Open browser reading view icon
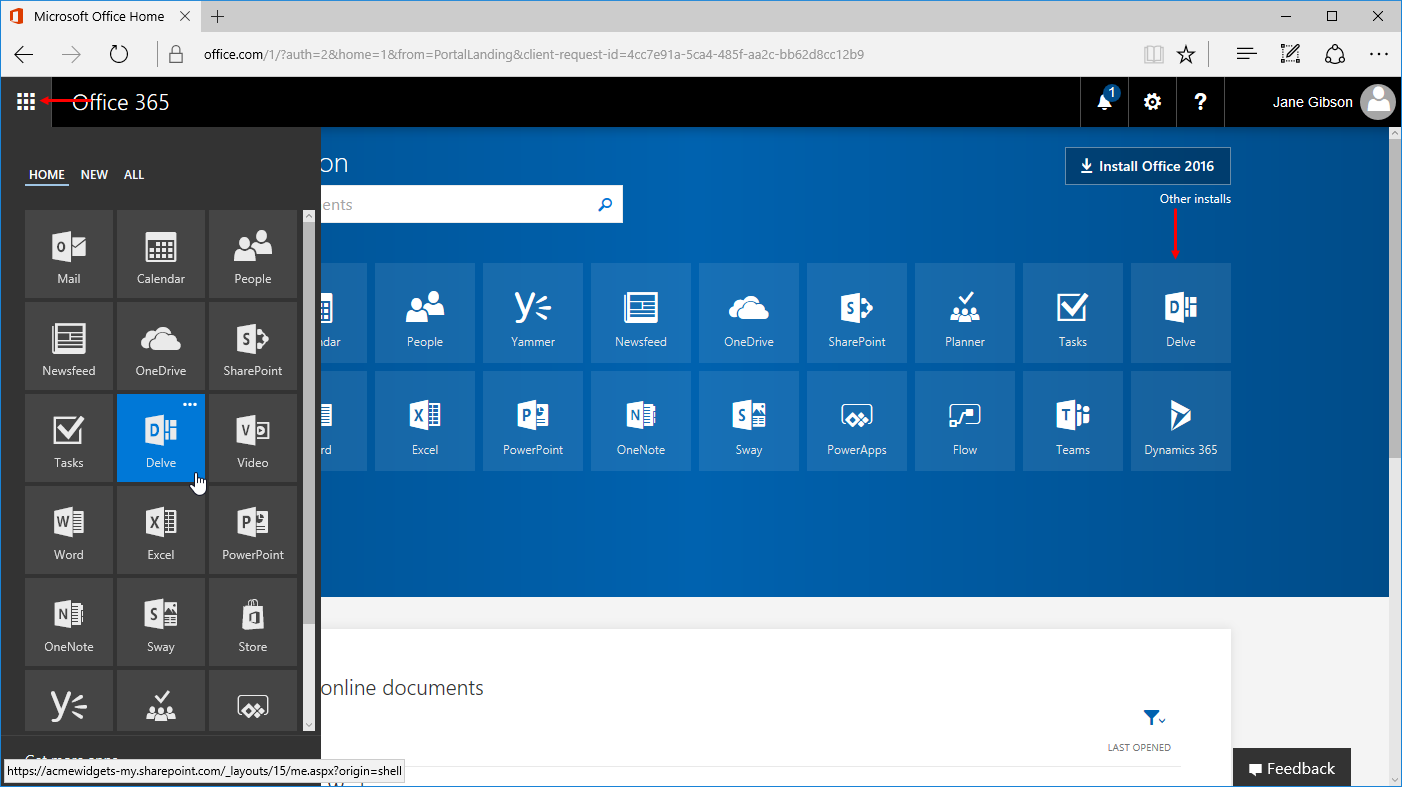 coord(1154,54)
